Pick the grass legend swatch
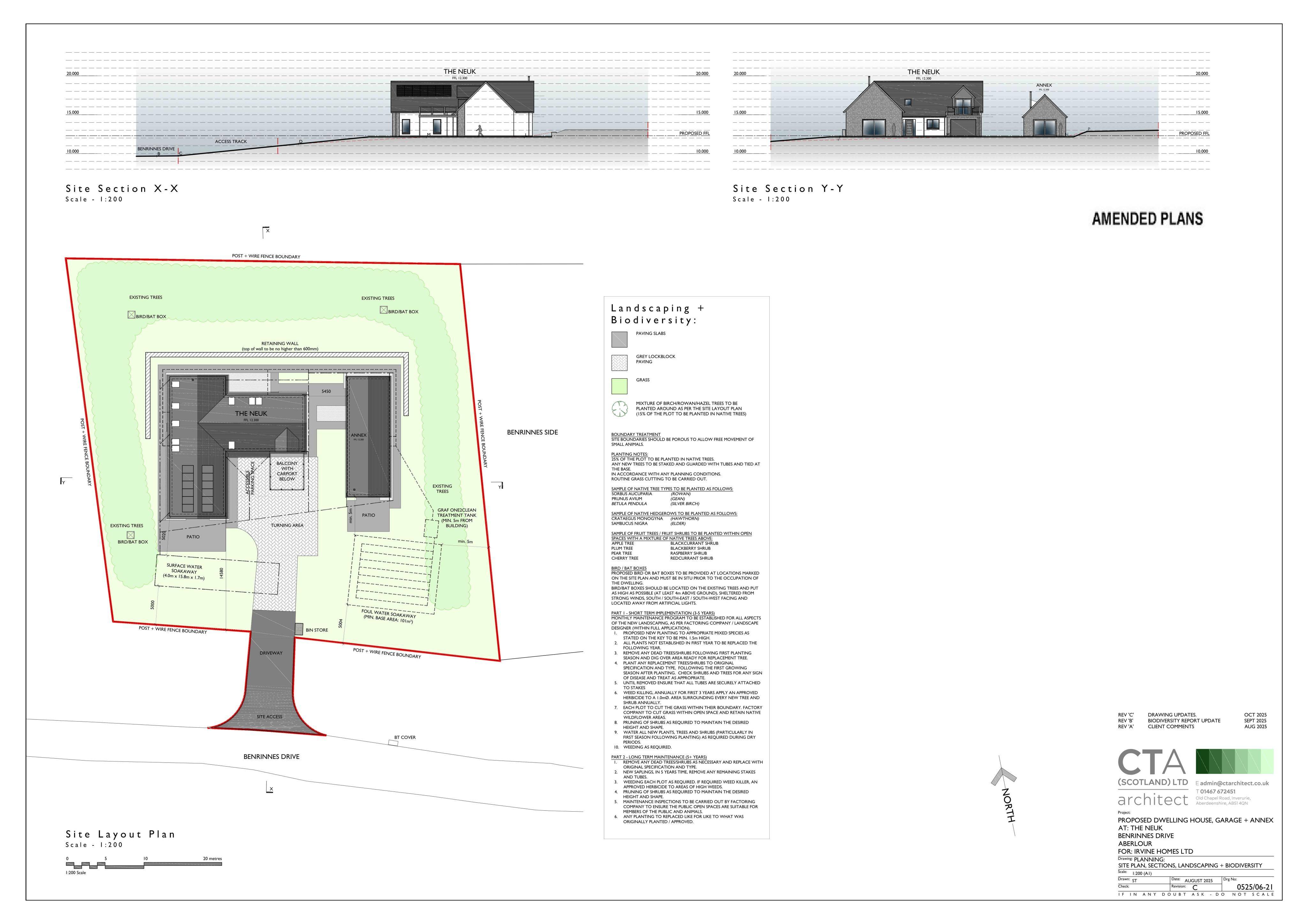The image size is (1308, 924). point(619,386)
